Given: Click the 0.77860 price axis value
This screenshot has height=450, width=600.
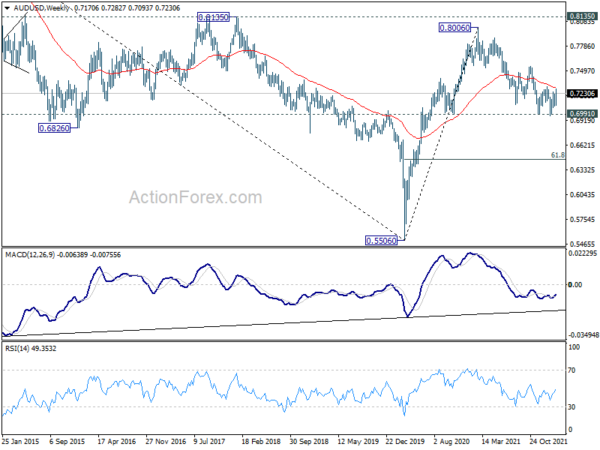Looking at the screenshot, I should pyautogui.click(x=582, y=46).
